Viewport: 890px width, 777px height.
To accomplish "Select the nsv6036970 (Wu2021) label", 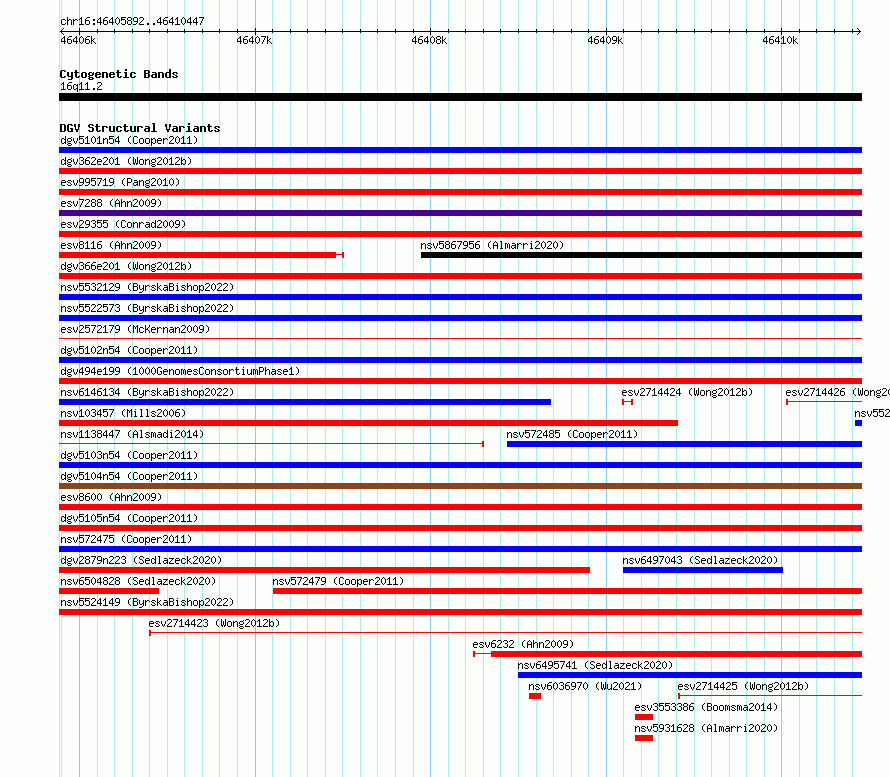I will pos(585,686).
